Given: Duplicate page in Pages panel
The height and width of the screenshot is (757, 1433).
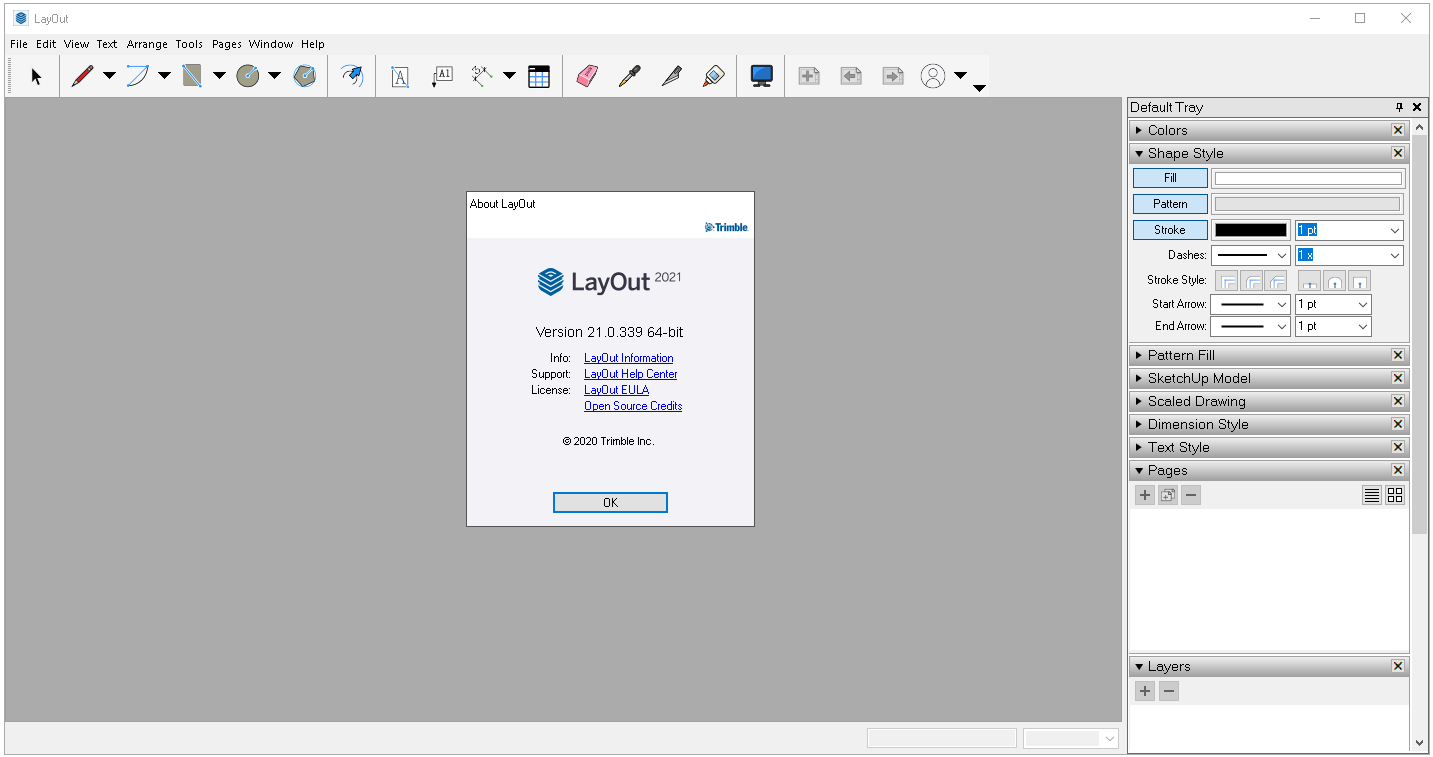Looking at the screenshot, I should [1168, 495].
